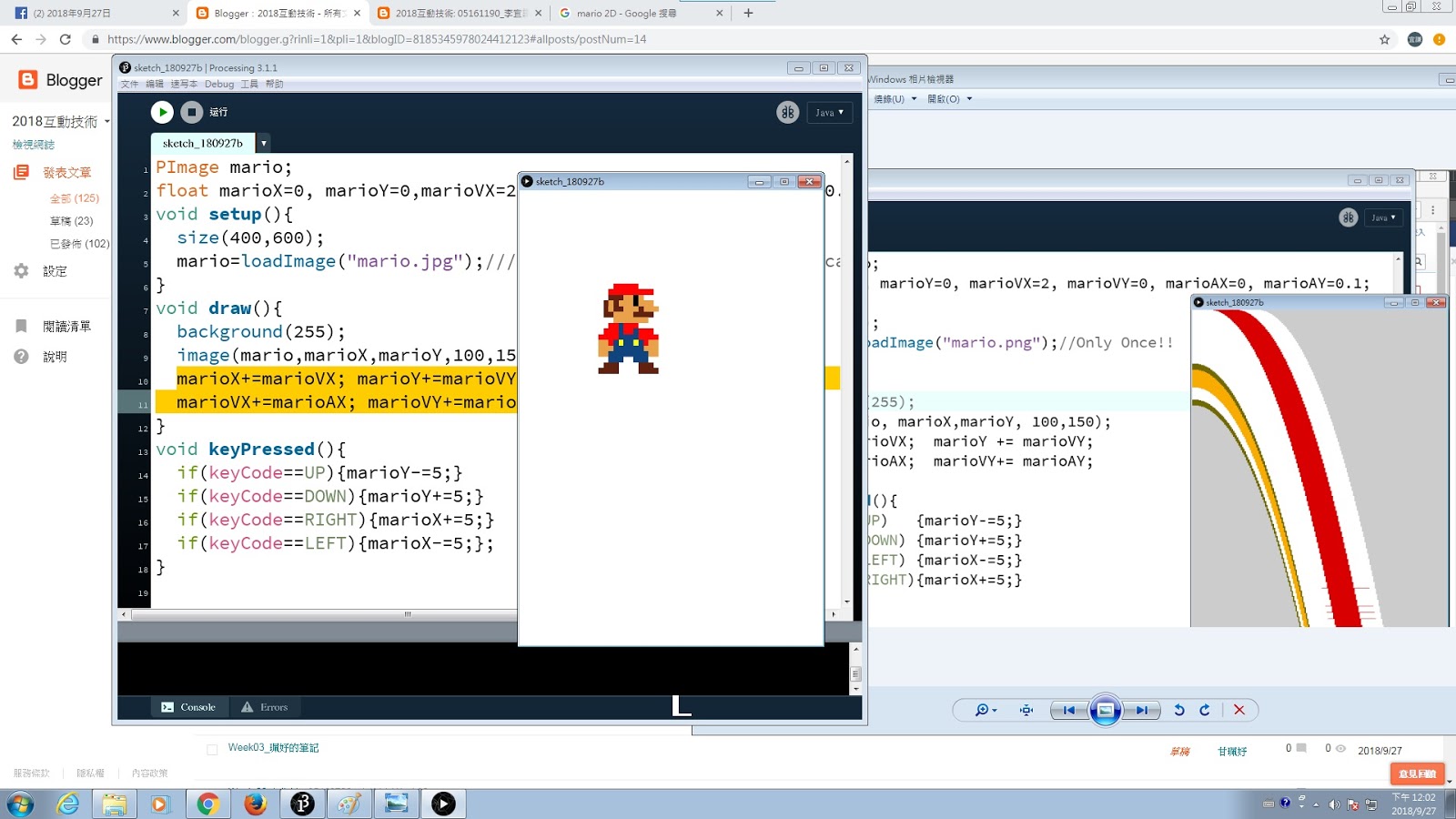Screen dimensions: 1456x819
Task: Click the Chrome address bar
Action: coord(728,39)
